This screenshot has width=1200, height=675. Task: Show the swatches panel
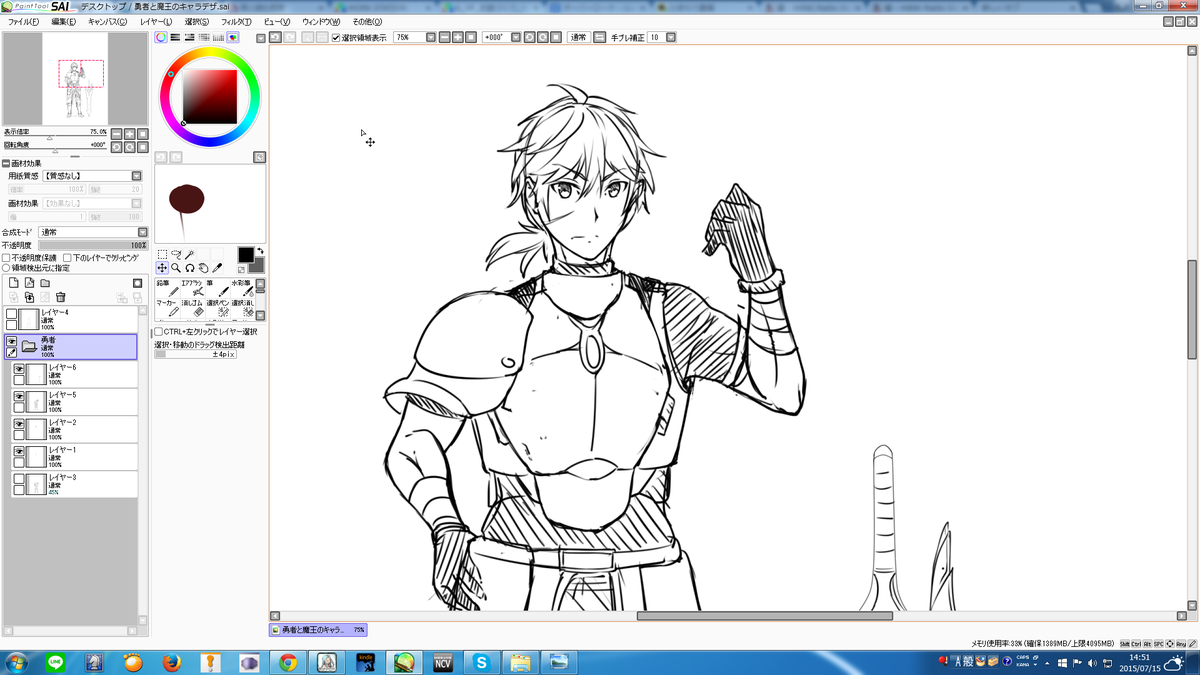point(218,37)
